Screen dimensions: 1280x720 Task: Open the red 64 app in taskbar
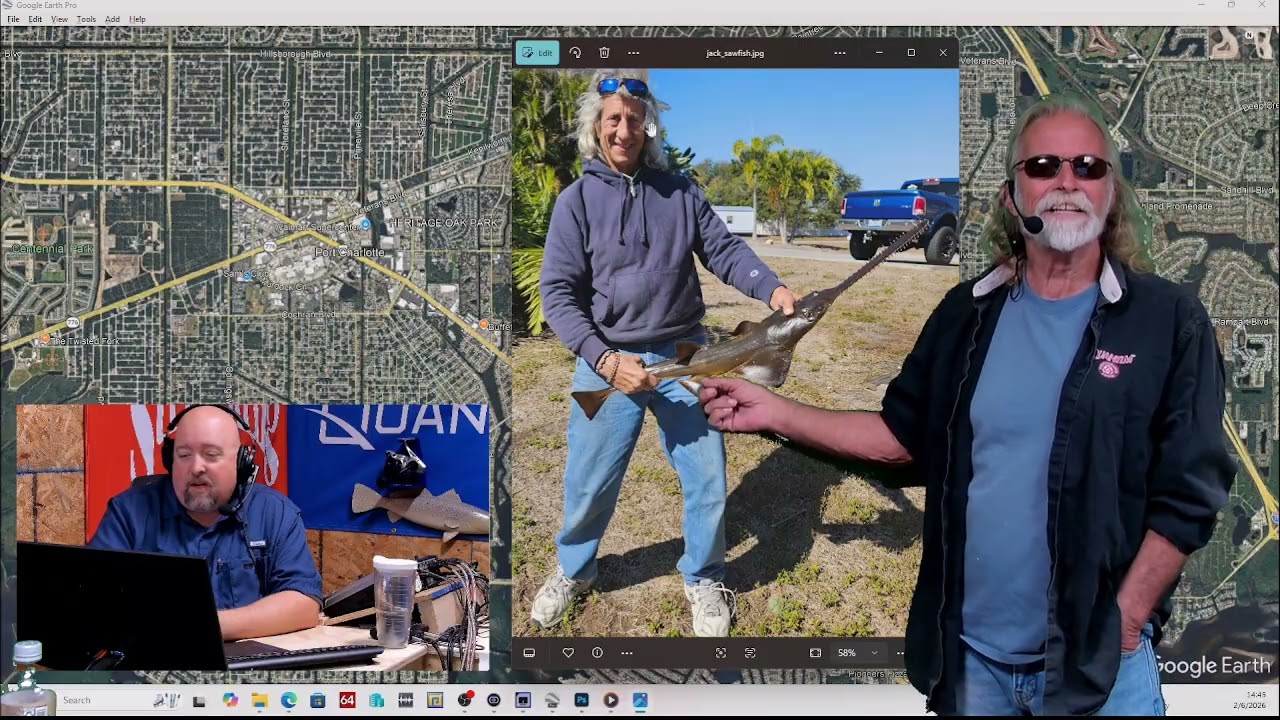tap(347, 701)
